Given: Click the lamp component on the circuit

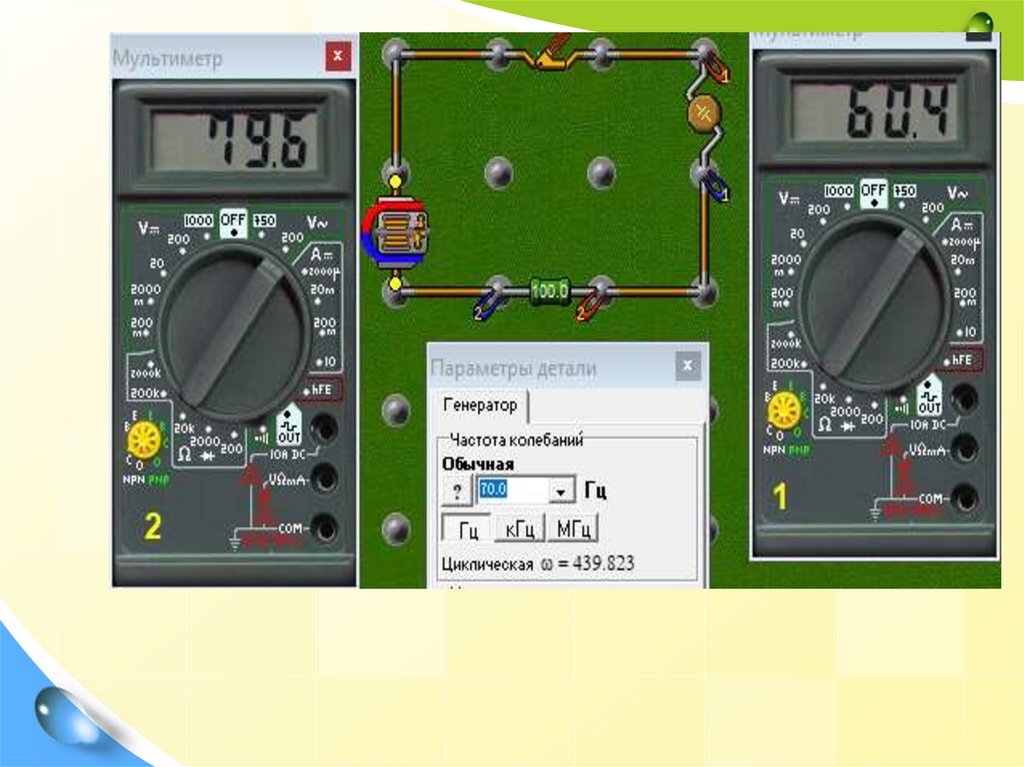Looking at the screenshot, I should (x=703, y=113).
